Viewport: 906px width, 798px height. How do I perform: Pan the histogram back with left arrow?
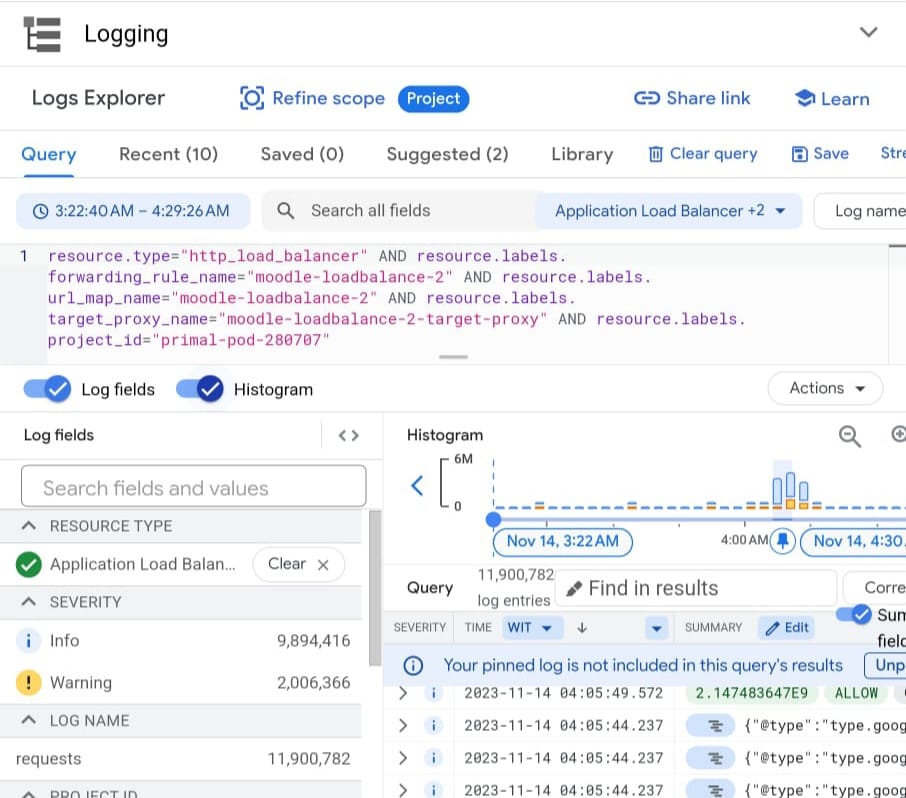417,485
